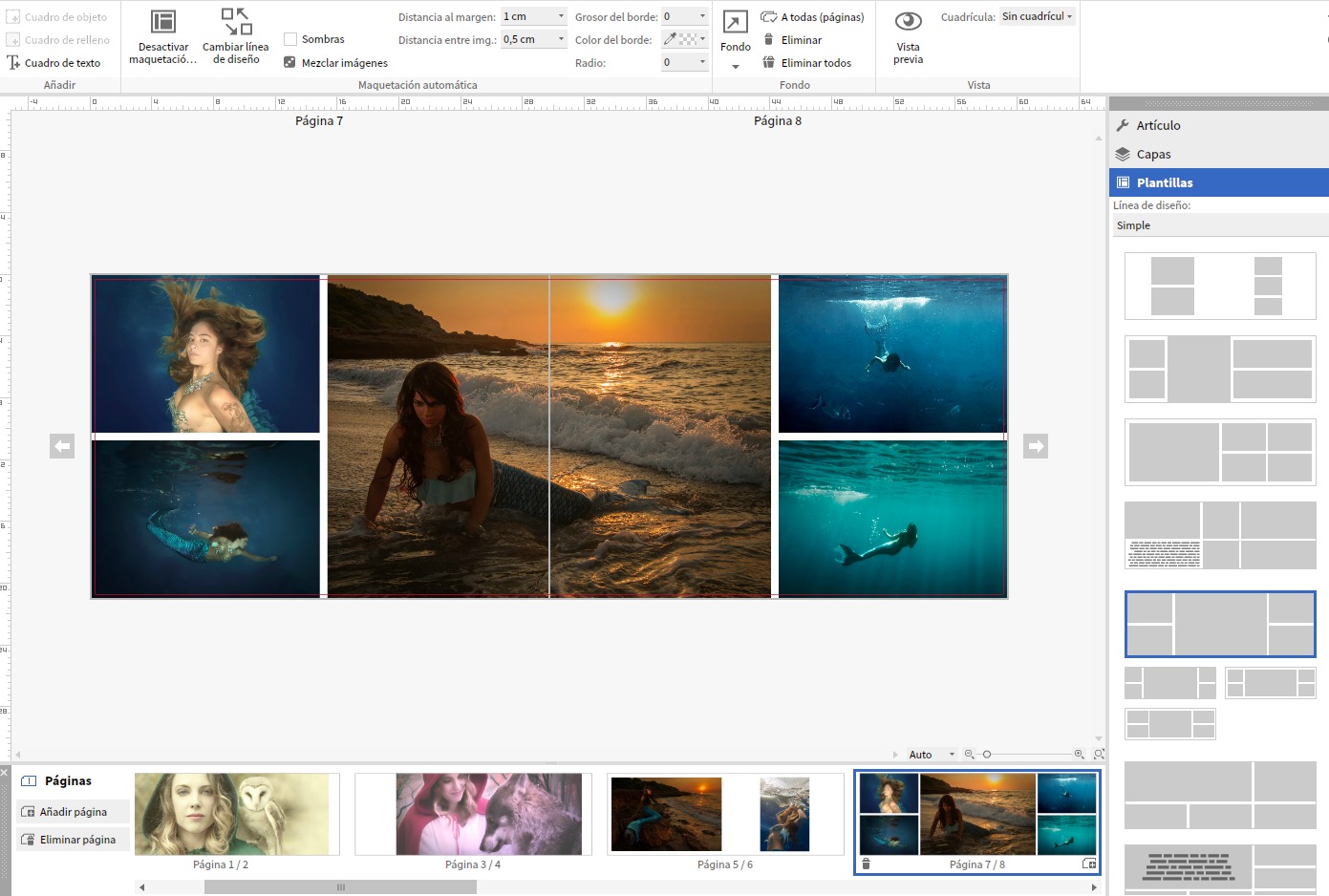Go to previous page with left arrow

click(62, 446)
